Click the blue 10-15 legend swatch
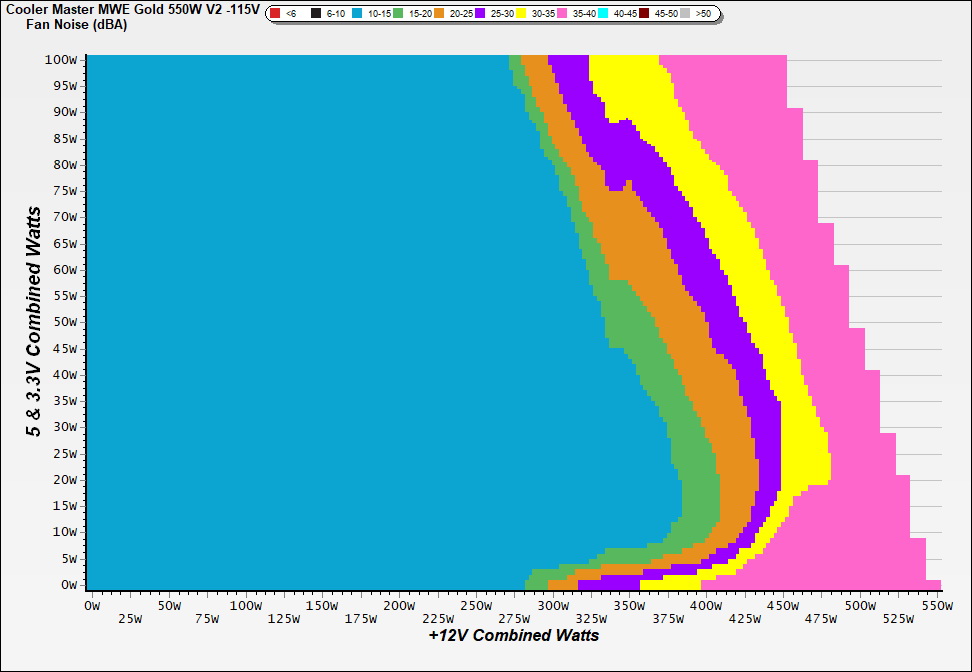The height and width of the screenshot is (672, 972). 357,14
